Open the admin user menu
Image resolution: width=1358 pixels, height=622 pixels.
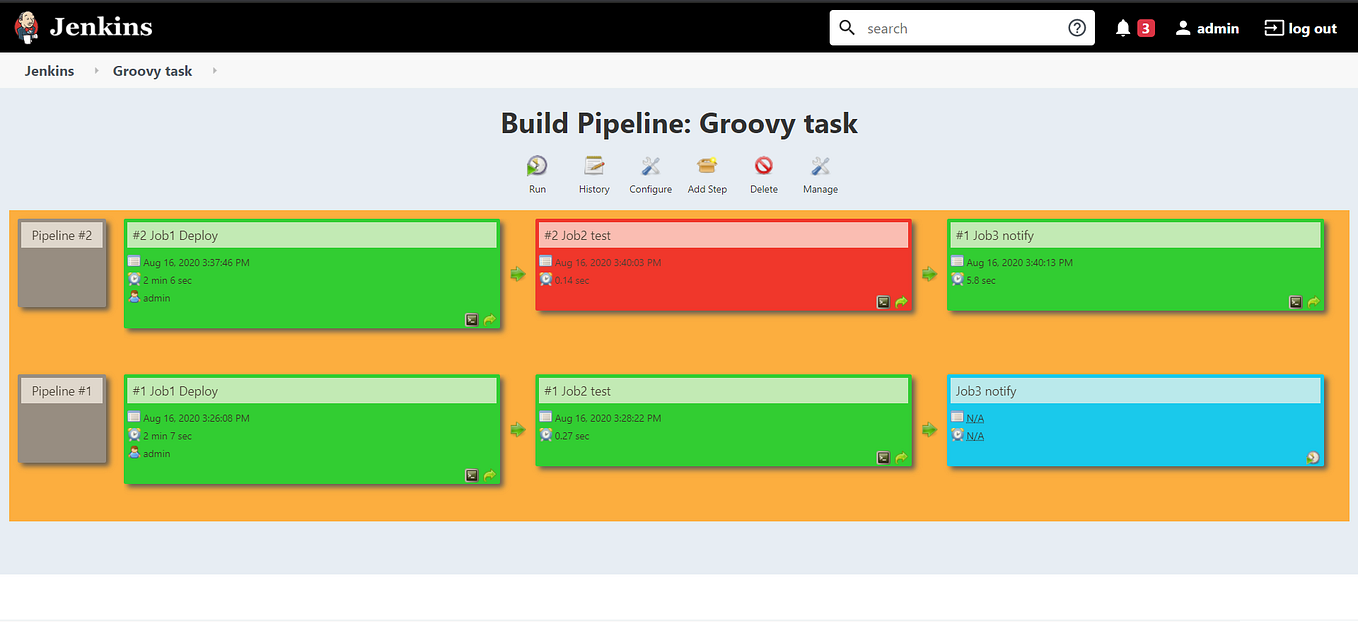(1207, 27)
